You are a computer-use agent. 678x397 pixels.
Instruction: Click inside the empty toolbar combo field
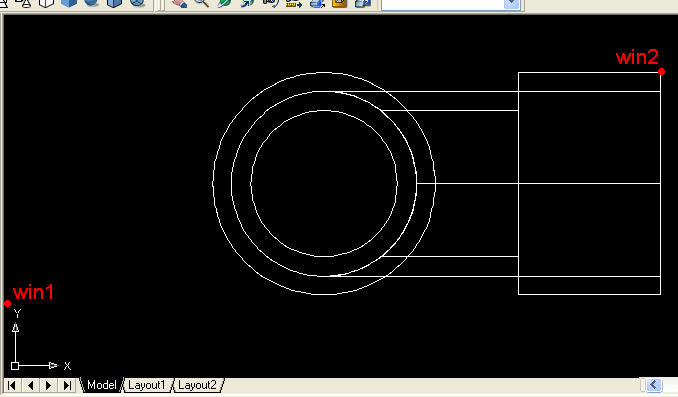coord(442,3)
